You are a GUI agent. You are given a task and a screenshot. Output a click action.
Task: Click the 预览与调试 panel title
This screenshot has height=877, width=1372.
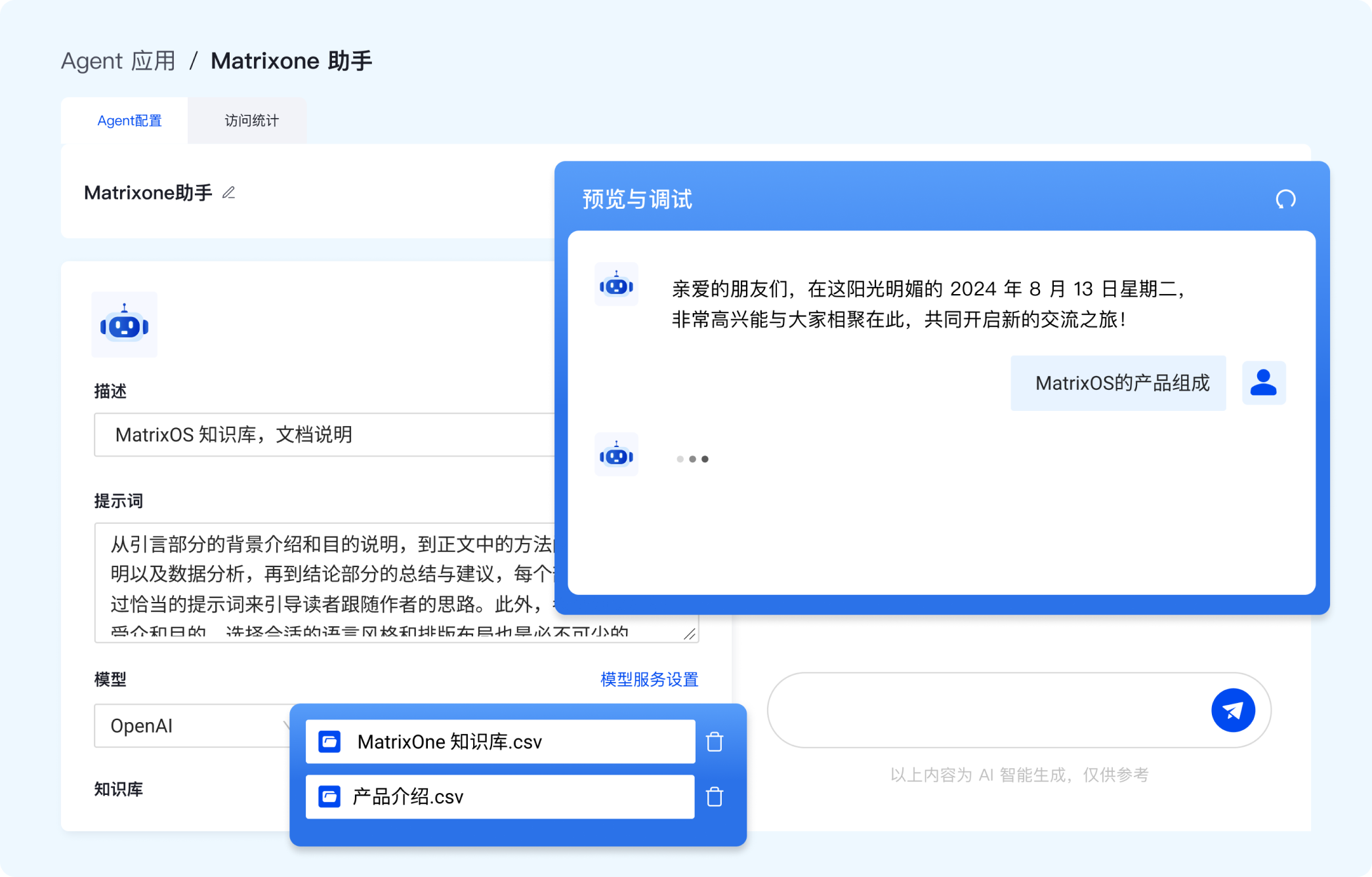click(637, 199)
